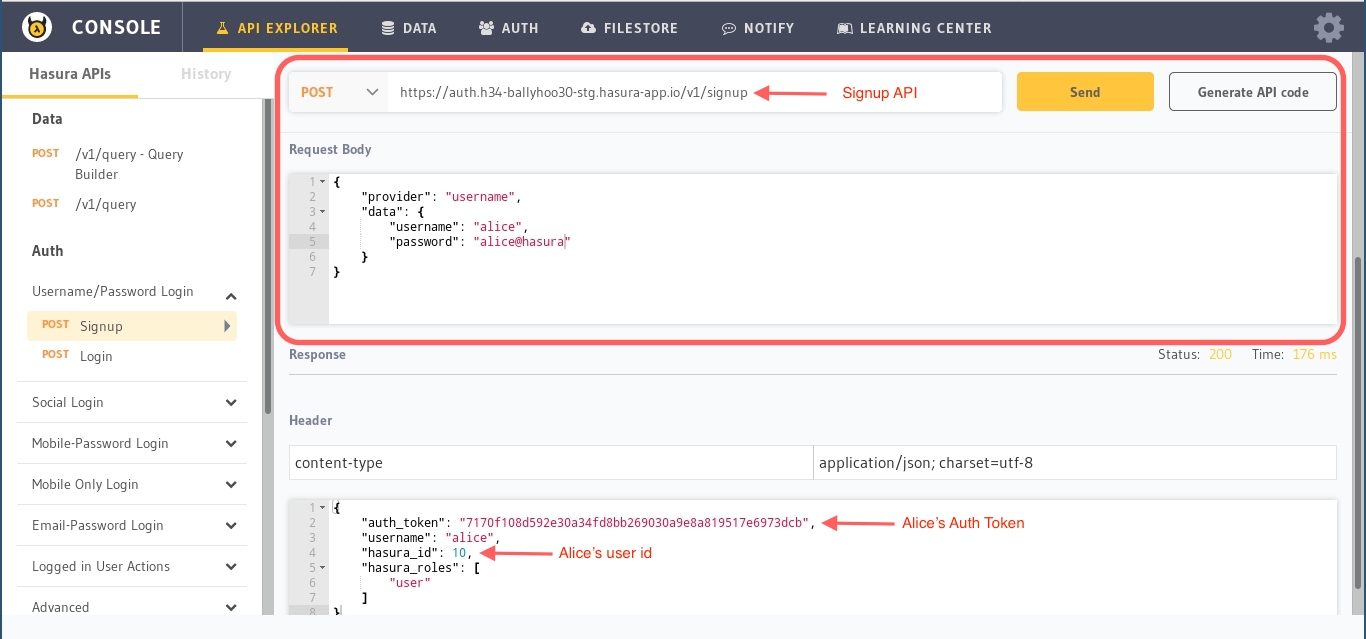This screenshot has height=639, width=1366.
Task: Expand the Advanced section
Action: point(132,607)
